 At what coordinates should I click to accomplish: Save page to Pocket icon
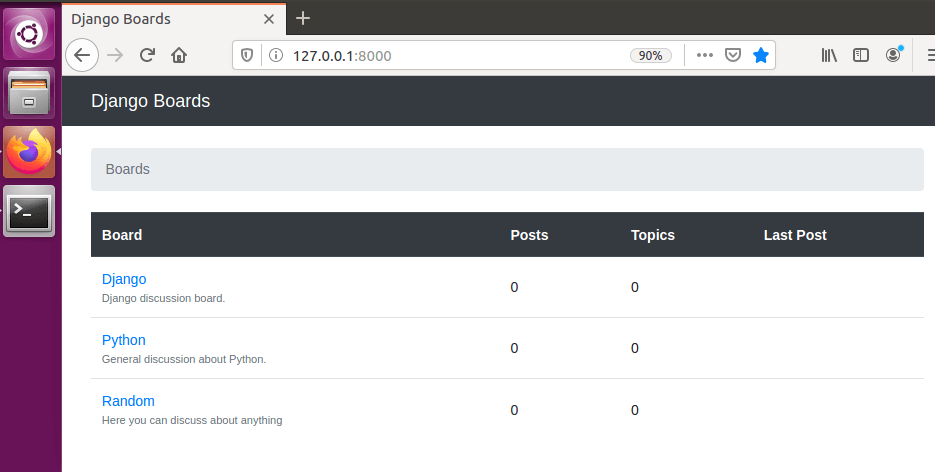(733, 55)
